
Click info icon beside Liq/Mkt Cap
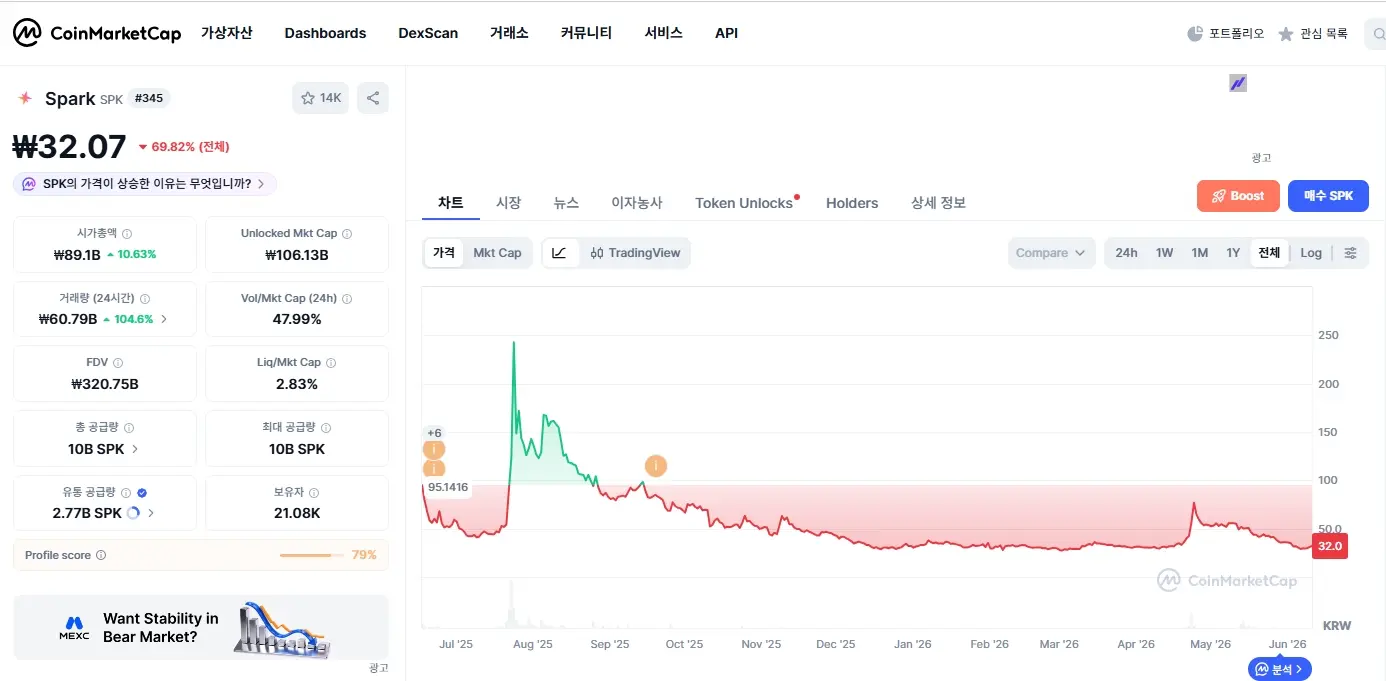coord(331,363)
